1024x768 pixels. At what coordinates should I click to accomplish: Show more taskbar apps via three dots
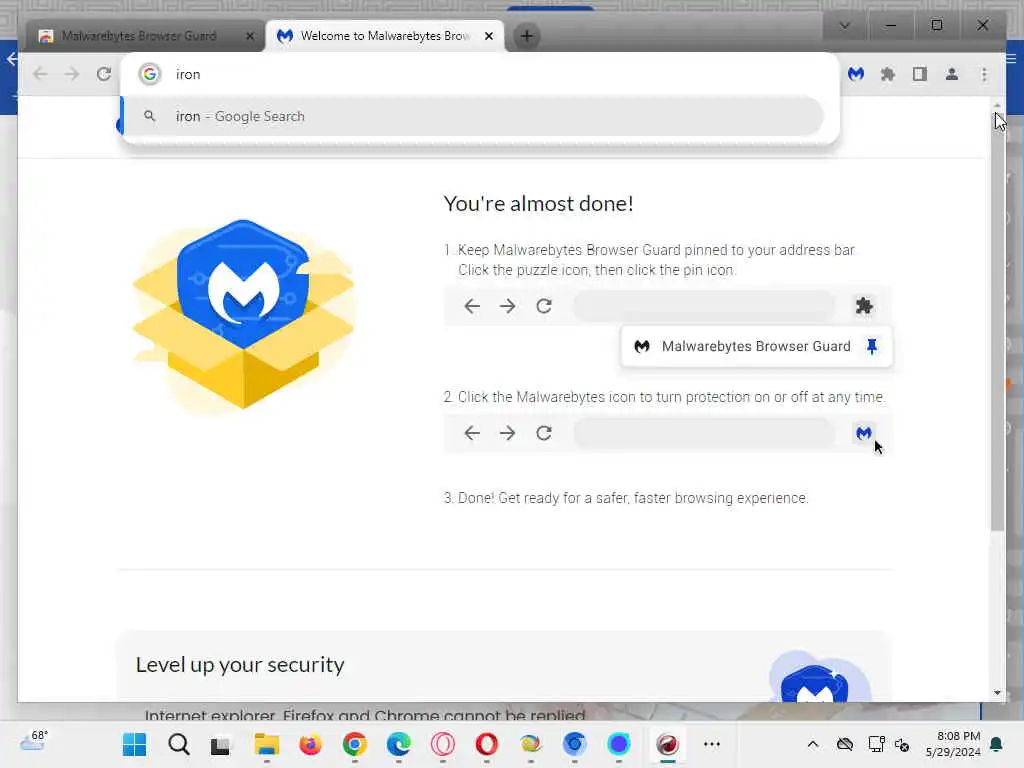712,744
